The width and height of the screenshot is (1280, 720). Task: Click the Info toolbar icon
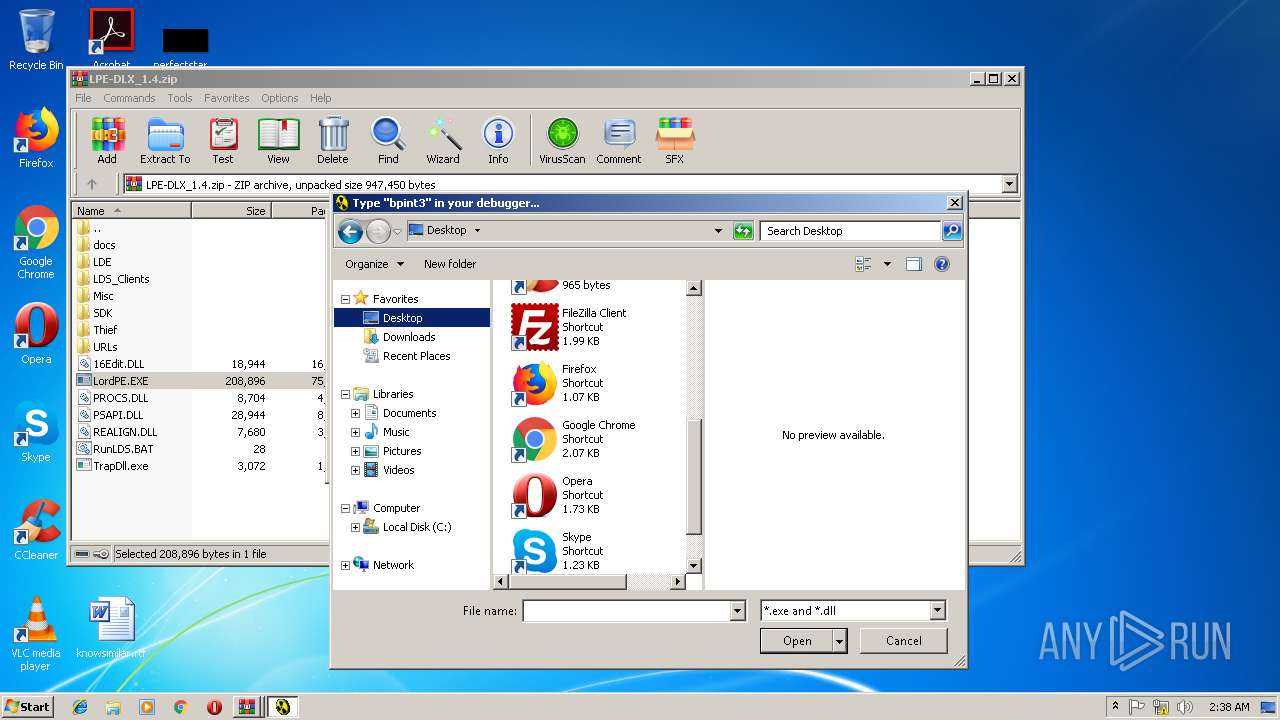click(x=498, y=141)
